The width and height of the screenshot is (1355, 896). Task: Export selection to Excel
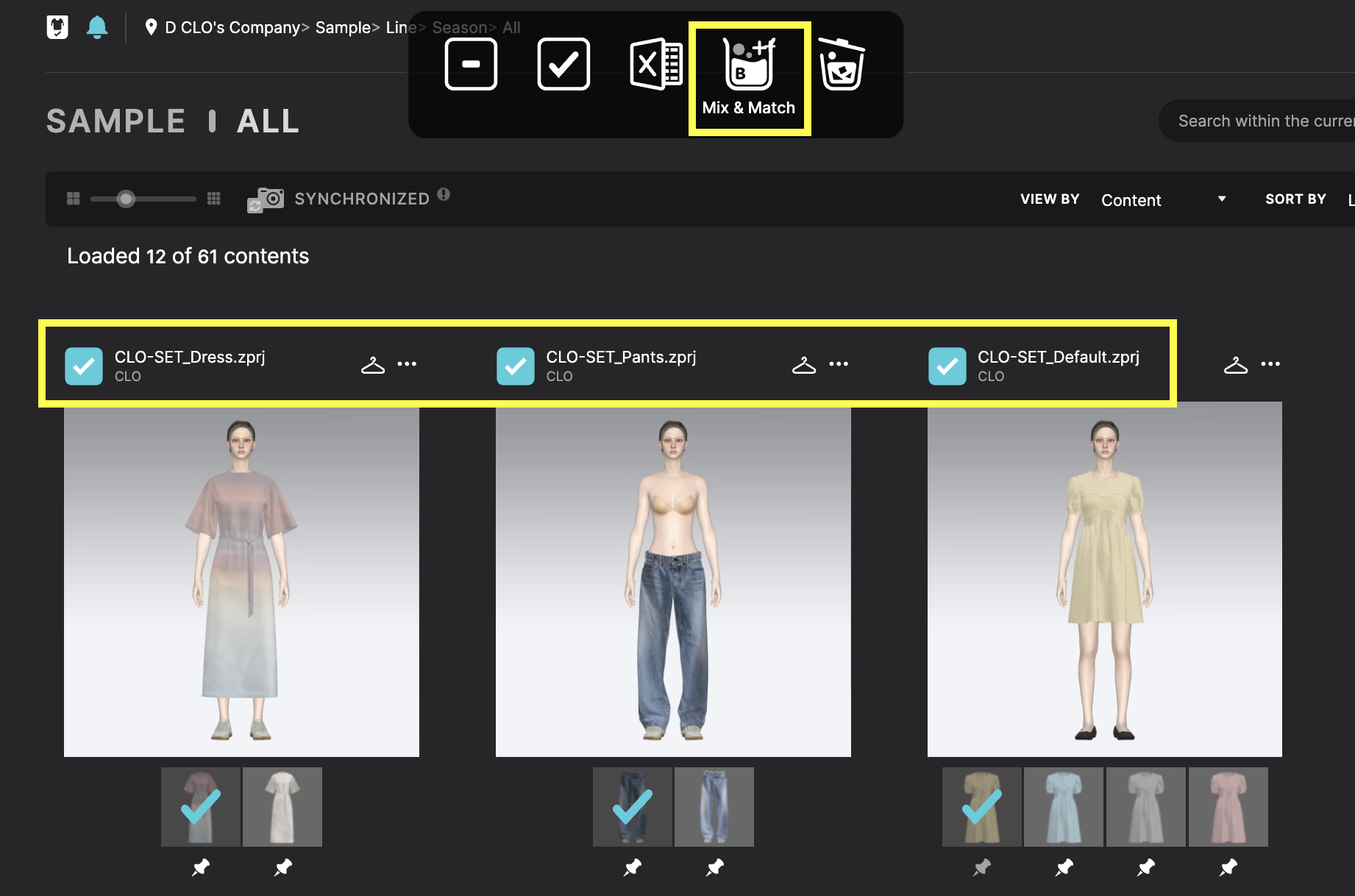click(656, 64)
